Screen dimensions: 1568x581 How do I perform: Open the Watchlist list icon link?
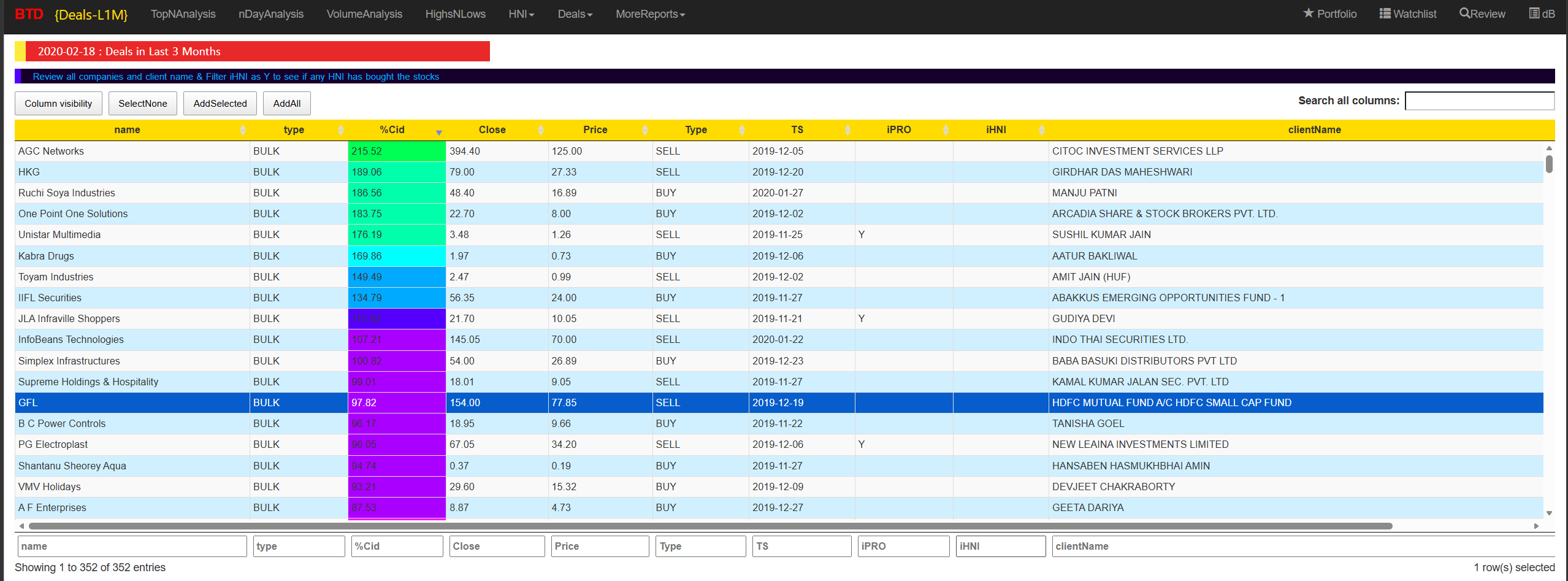(1408, 13)
